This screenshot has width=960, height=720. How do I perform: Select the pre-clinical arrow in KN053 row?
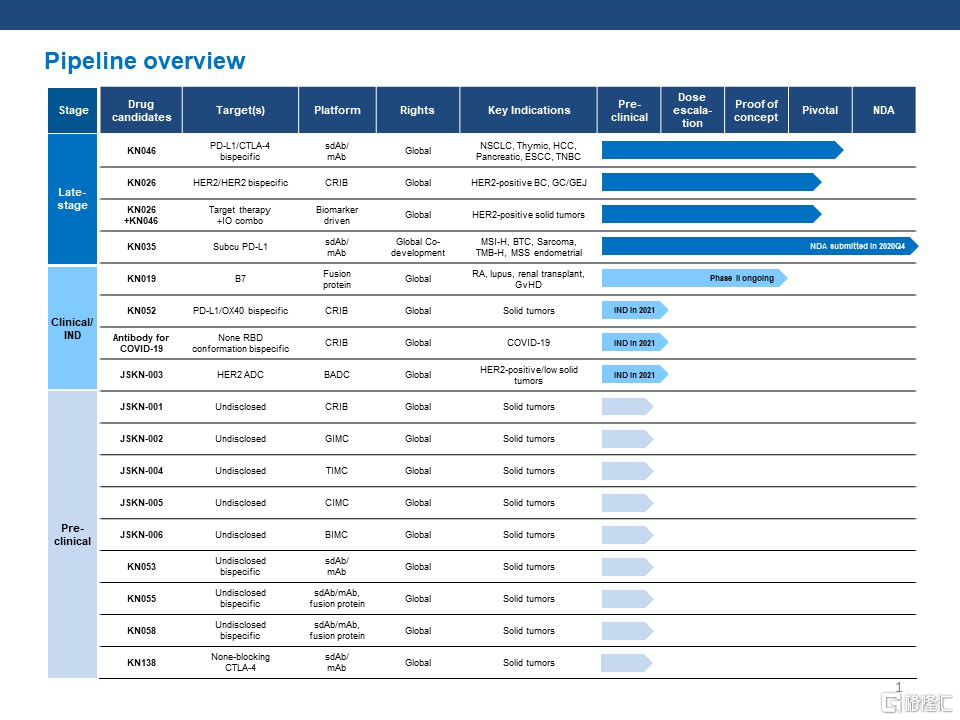626,567
